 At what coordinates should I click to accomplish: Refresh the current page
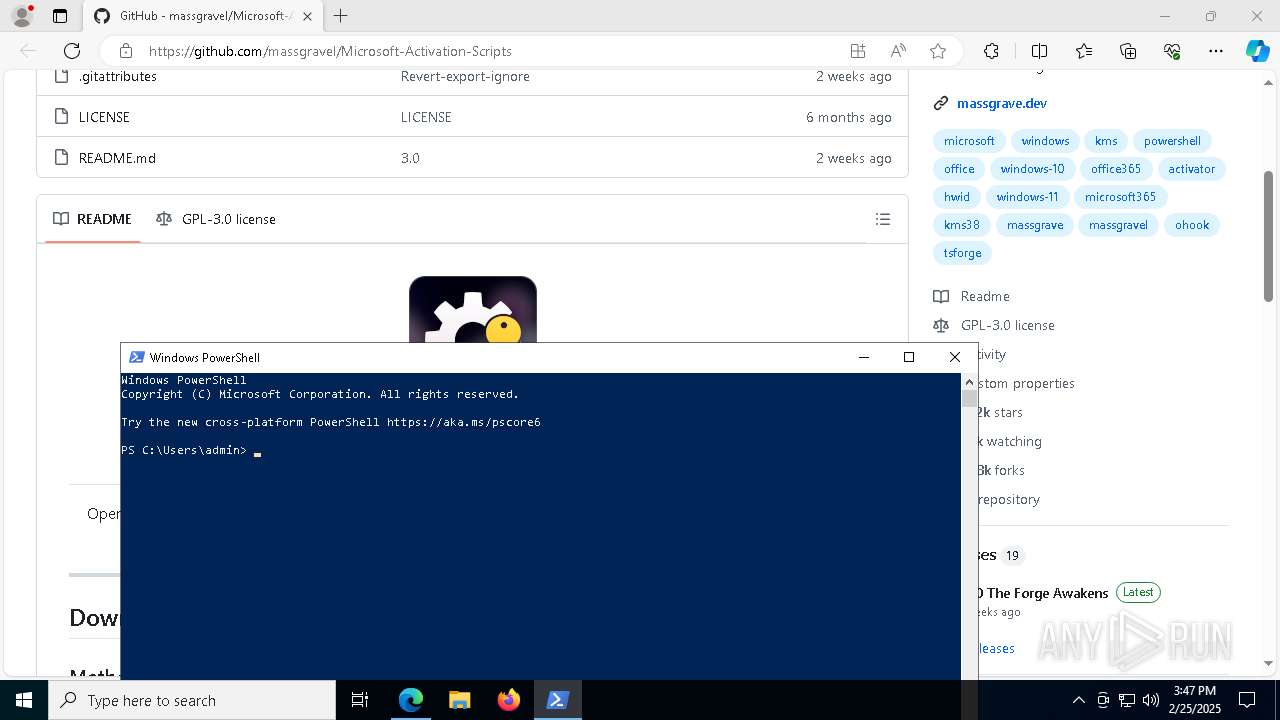coord(72,51)
